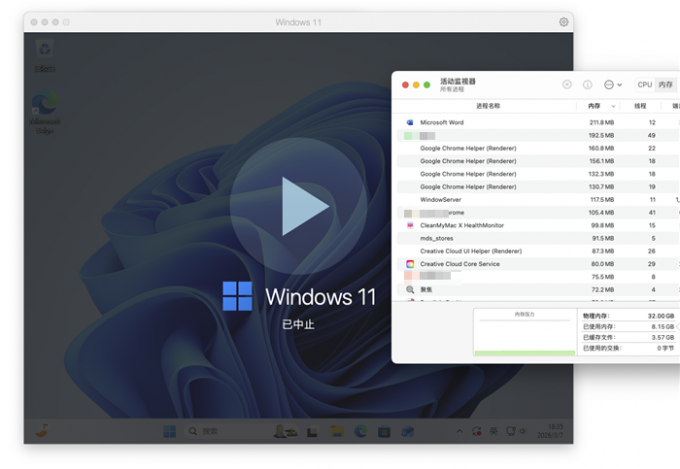This screenshot has width=680, height=469.
Task: Select the Microsoft Word process row
Action: [538, 122]
